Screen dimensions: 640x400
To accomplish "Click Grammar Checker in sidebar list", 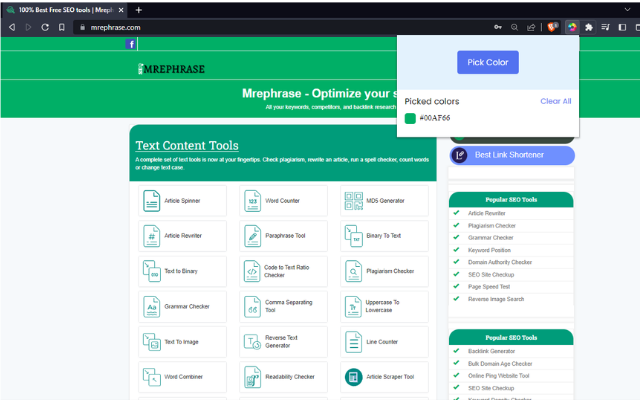I will point(490,238).
